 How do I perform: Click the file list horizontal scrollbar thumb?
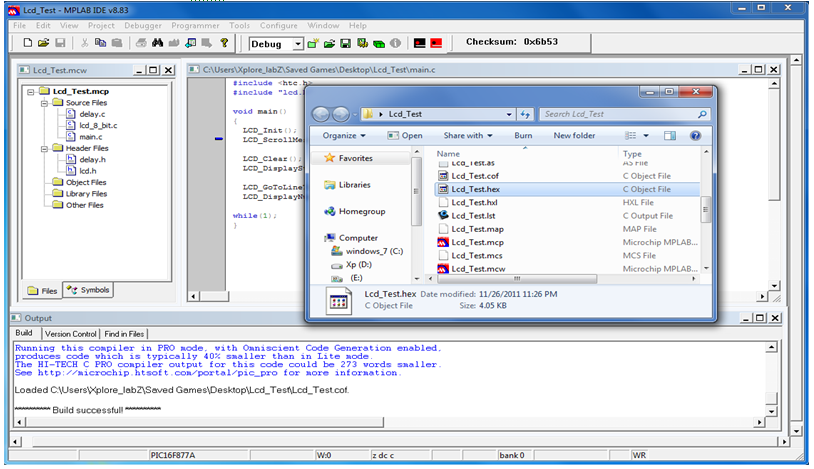click(x=517, y=279)
